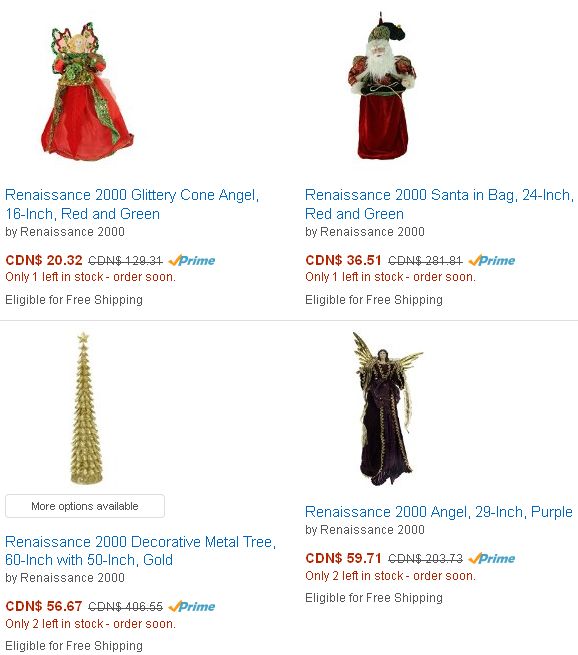The height and width of the screenshot is (655, 578).
Task: Open Decorative Metal Tree 60-Inch title link
Action: [x=140, y=551]
